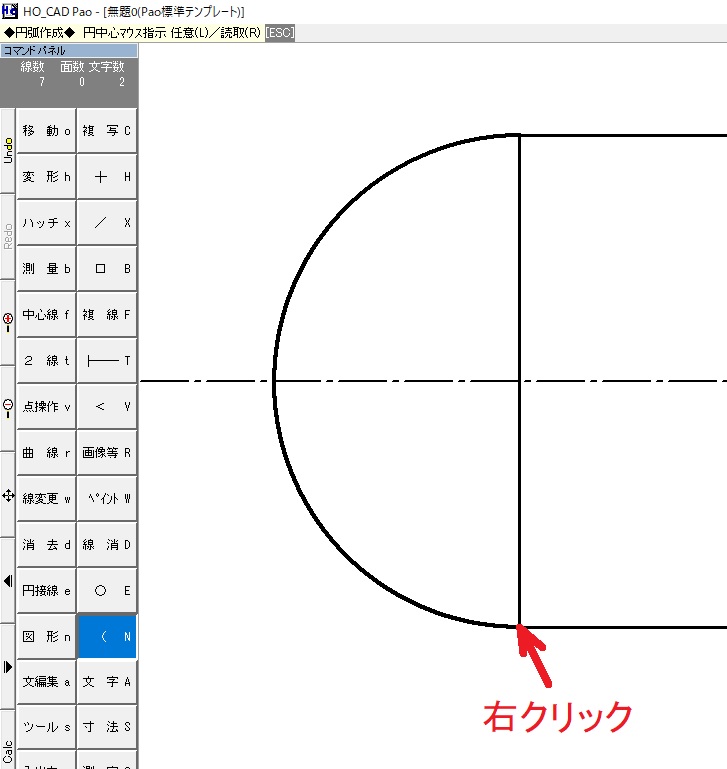
Task: Choose the 消去 (erase) command
Action: click(47, 544)
